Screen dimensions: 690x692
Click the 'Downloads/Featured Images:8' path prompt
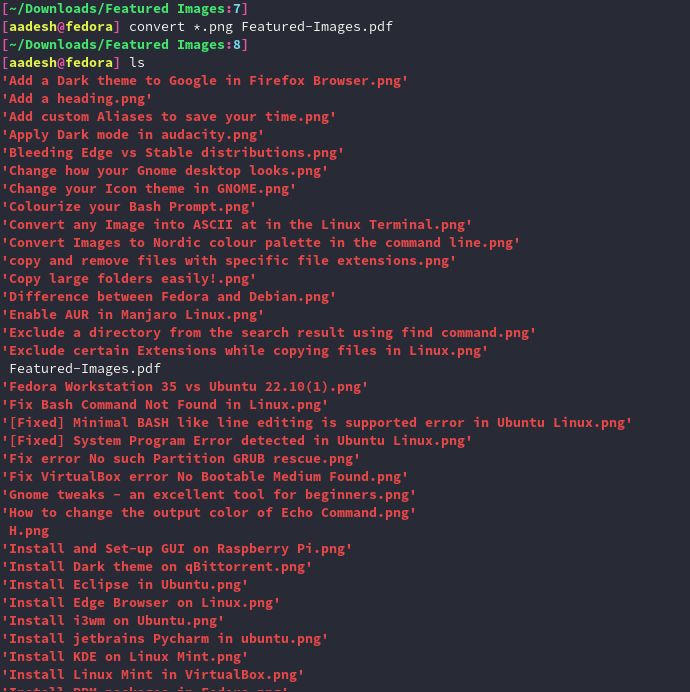(125, 45)
